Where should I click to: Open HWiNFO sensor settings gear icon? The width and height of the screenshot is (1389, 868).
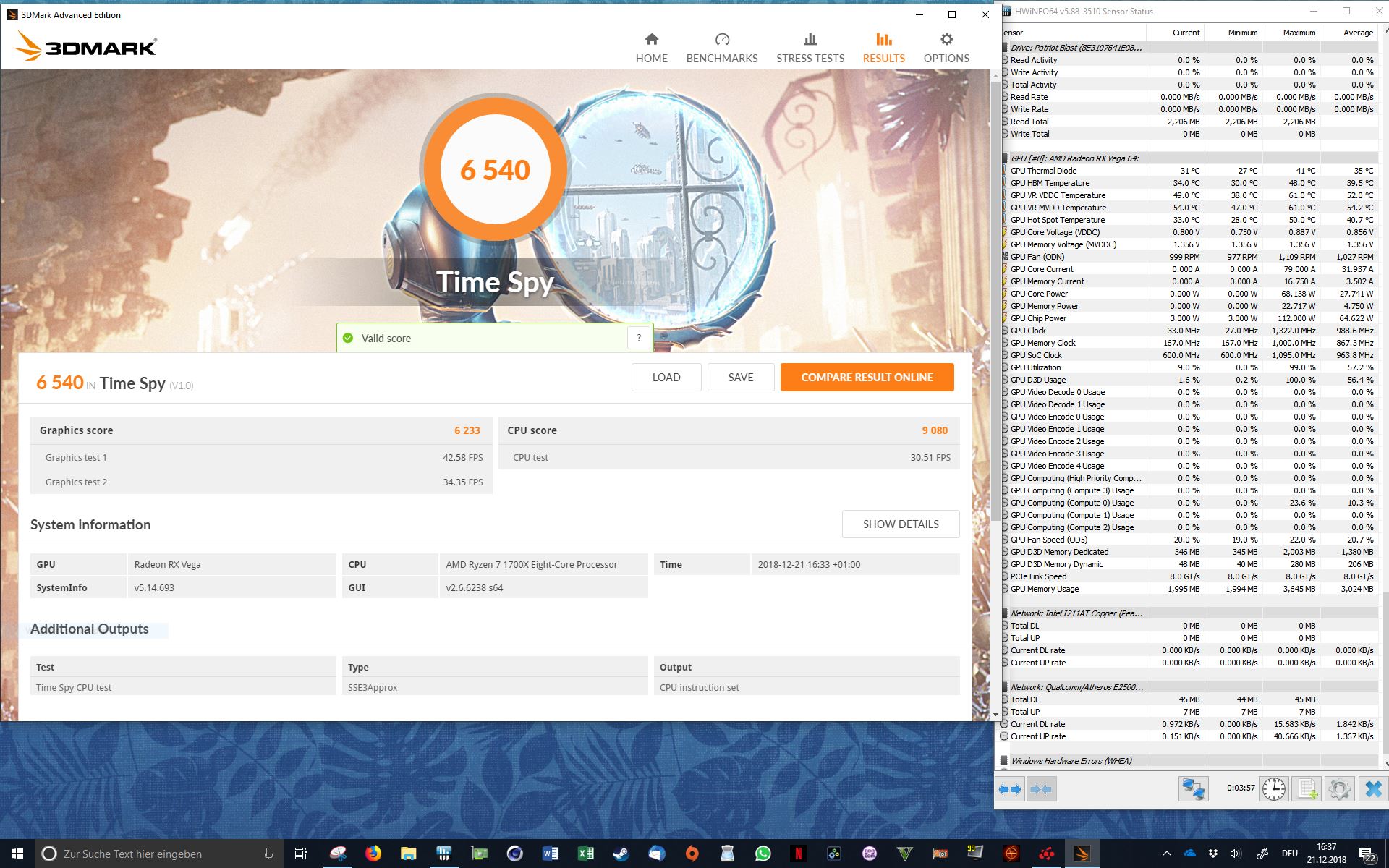pos(1339,789)
